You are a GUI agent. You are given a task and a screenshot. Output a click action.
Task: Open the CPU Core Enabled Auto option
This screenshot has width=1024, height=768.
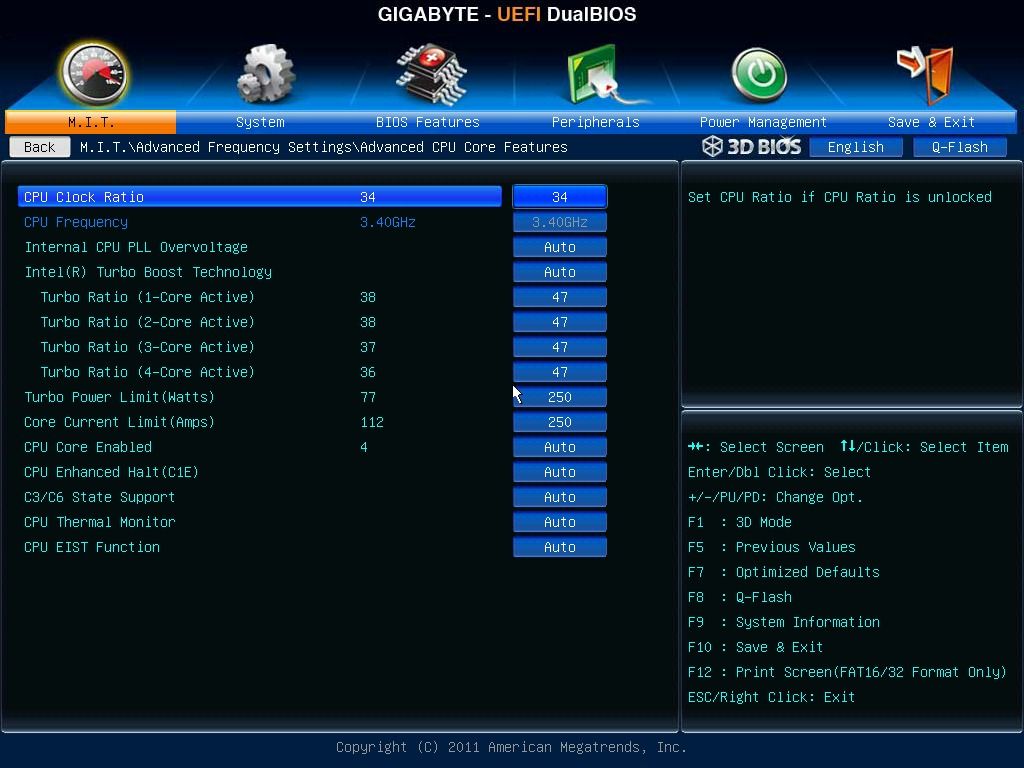click(x=560, y=447)
